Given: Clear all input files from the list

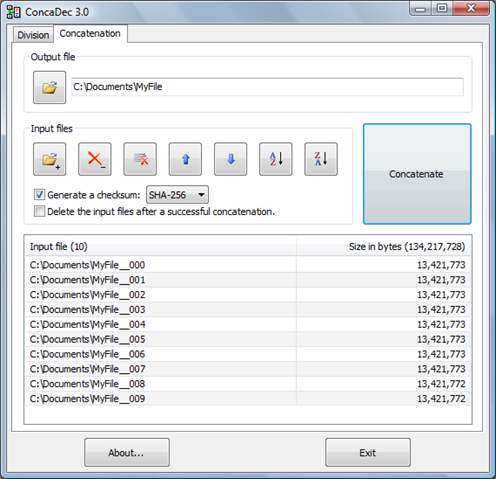Looking at the screenshot, I should point(140,159).
